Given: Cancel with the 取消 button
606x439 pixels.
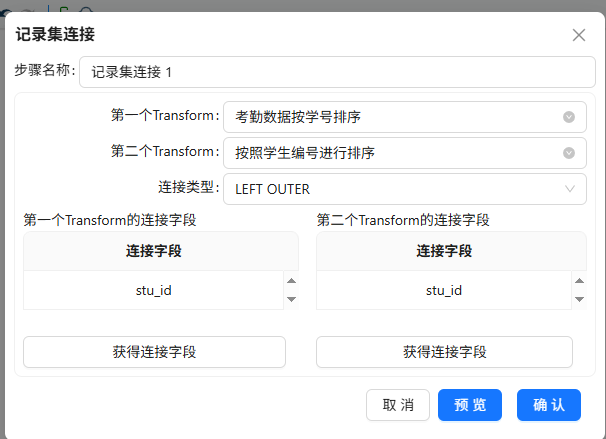Looking at the screenshot, I should (398, 405).
